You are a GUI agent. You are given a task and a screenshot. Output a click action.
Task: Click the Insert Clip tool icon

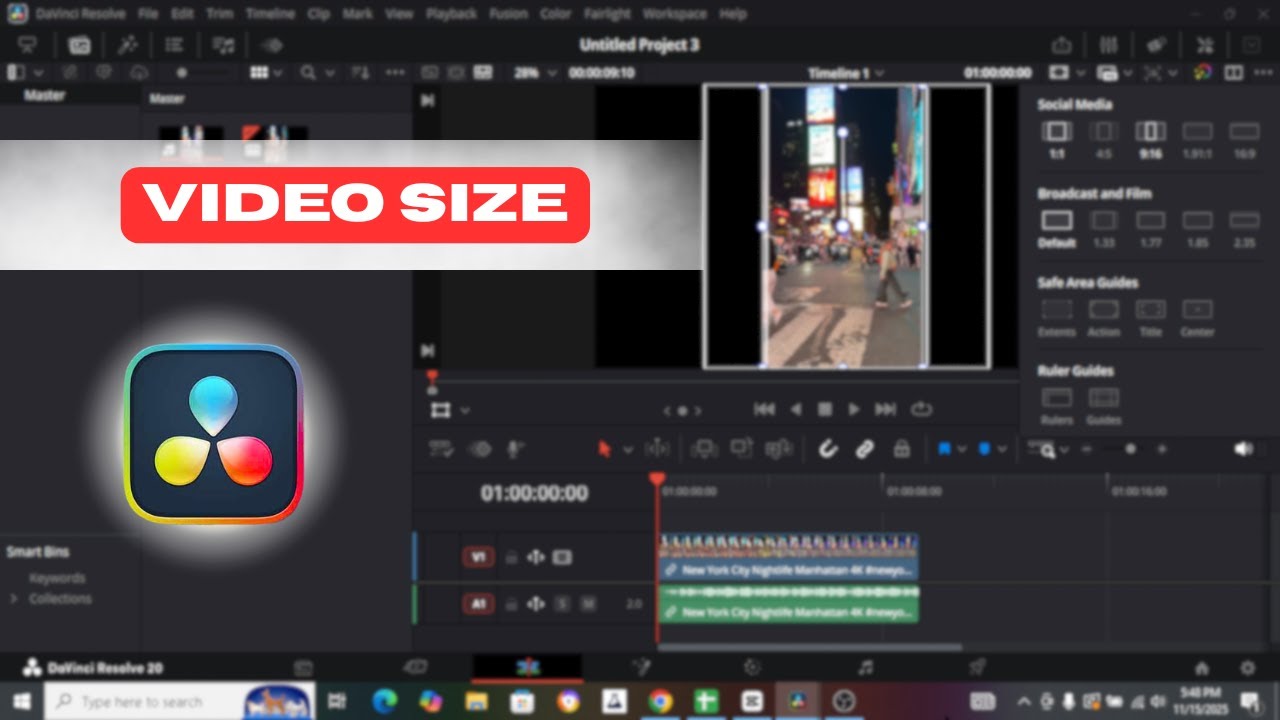pyautogui.click(x=705, y=449)
